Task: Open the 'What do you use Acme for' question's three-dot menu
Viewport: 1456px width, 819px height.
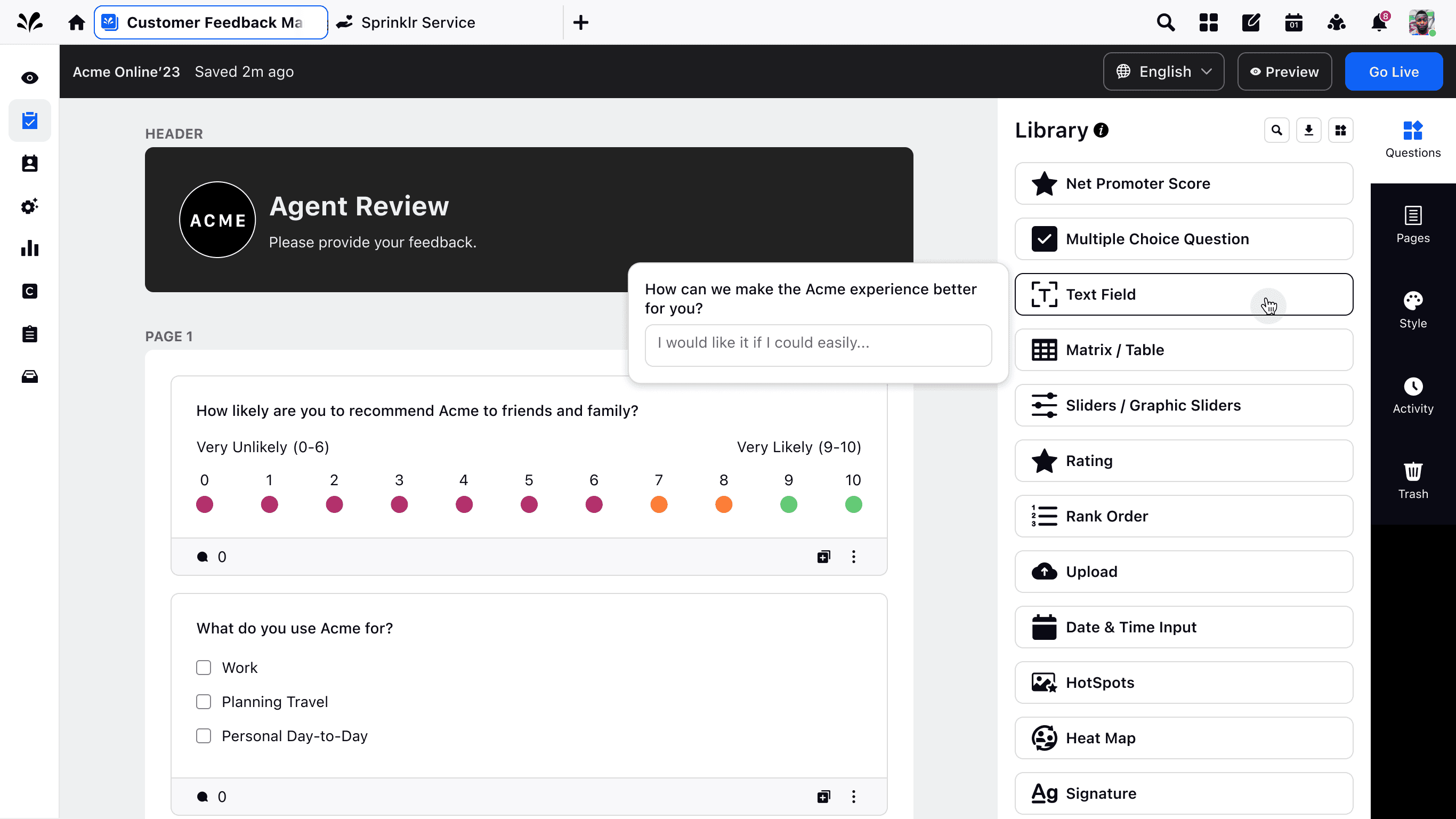Action: pyautogui.click(x=853, y=797)
